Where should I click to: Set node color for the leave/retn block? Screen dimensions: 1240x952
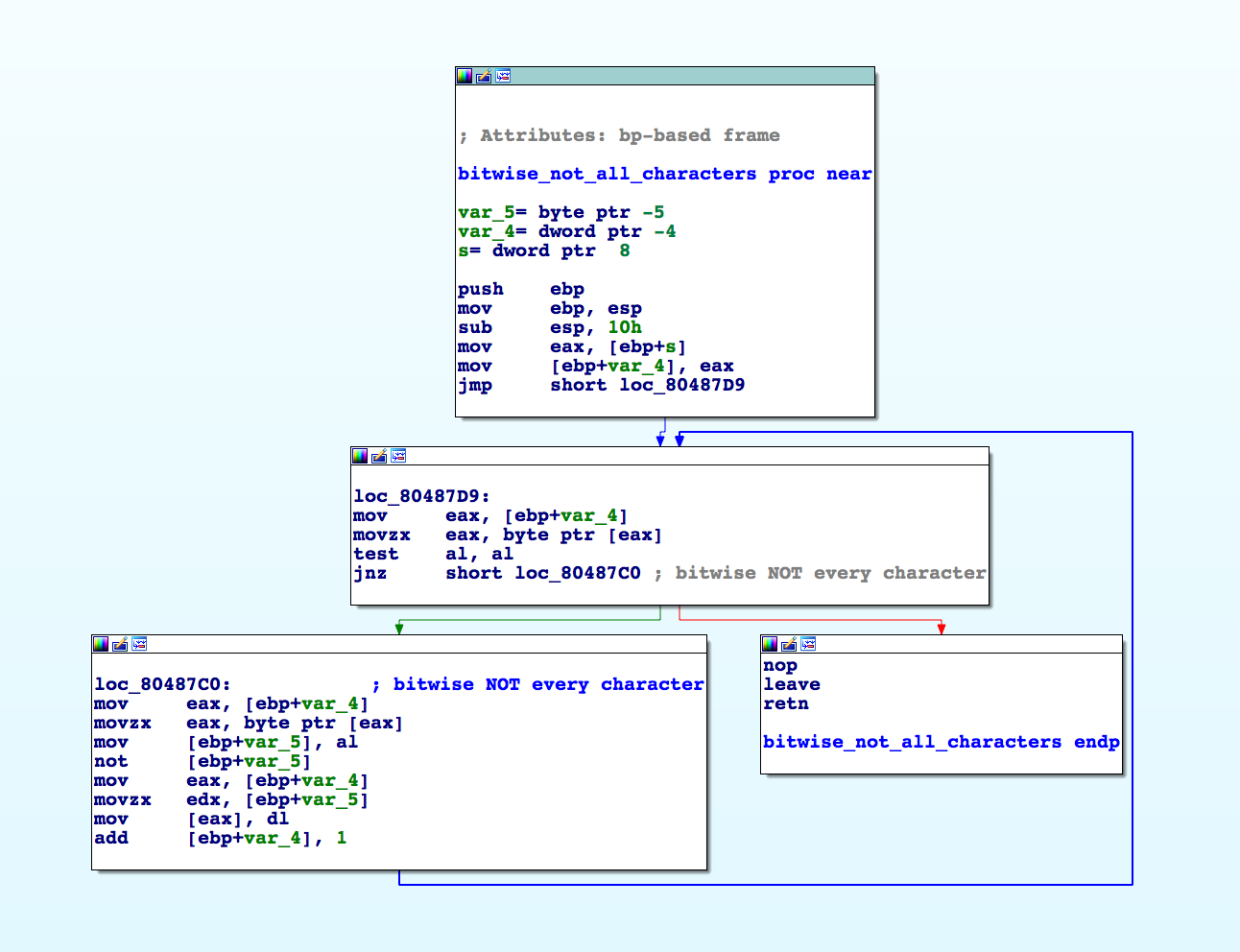point(770,644)
